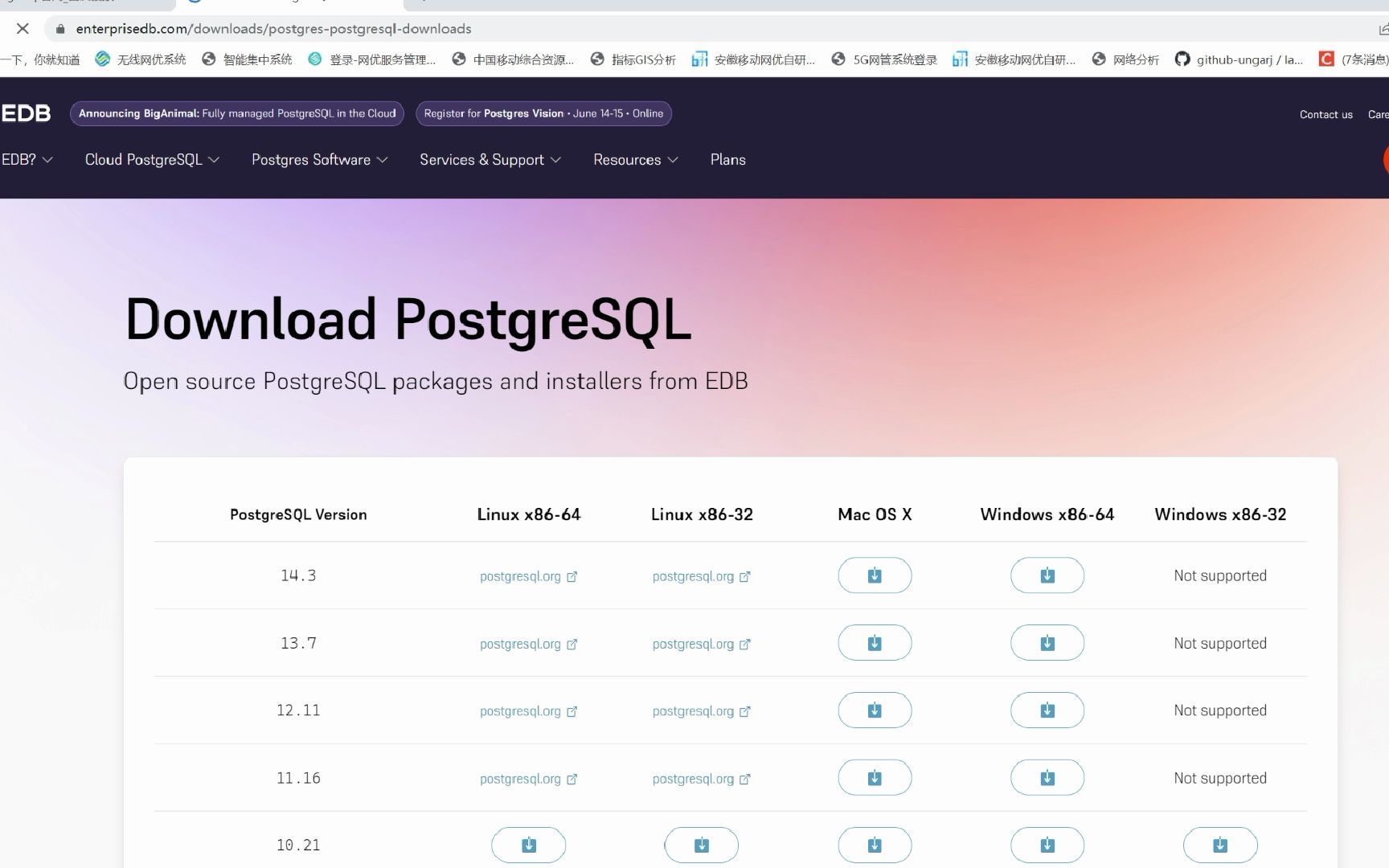Image resolution: width=1389 pixels, height=868 pixels.
Task: Open postgresql.org link for 11.16 Linux x86-64
Action: [x=528, y=779]
